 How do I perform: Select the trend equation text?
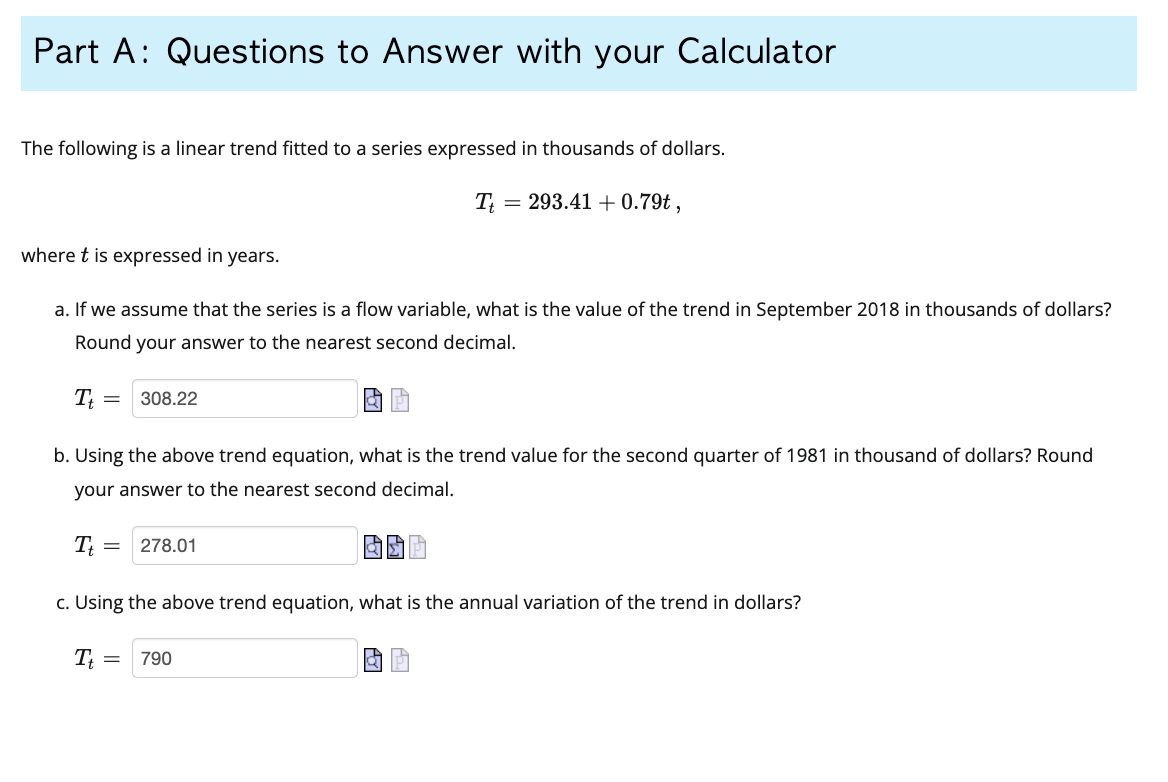coord(578,202)
